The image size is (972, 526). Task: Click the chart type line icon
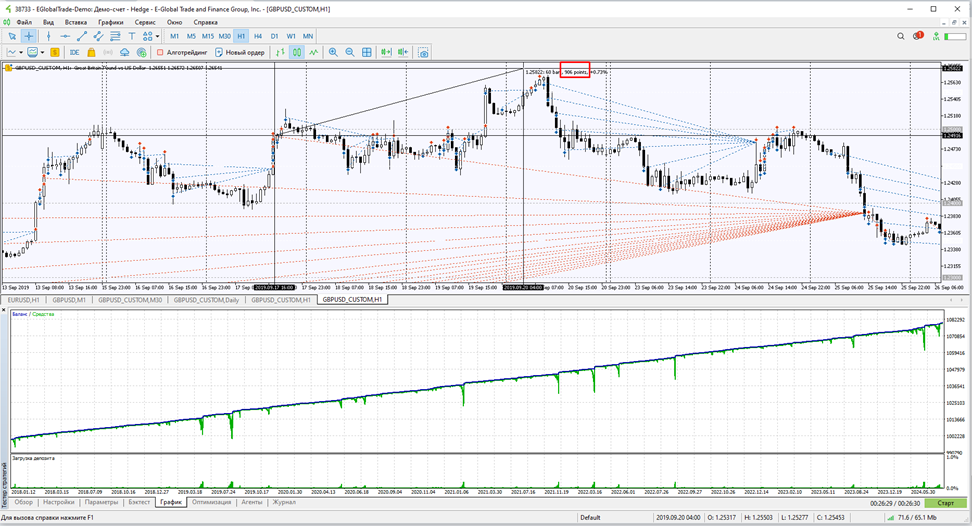pyautogui.click(x=11, y=53)
